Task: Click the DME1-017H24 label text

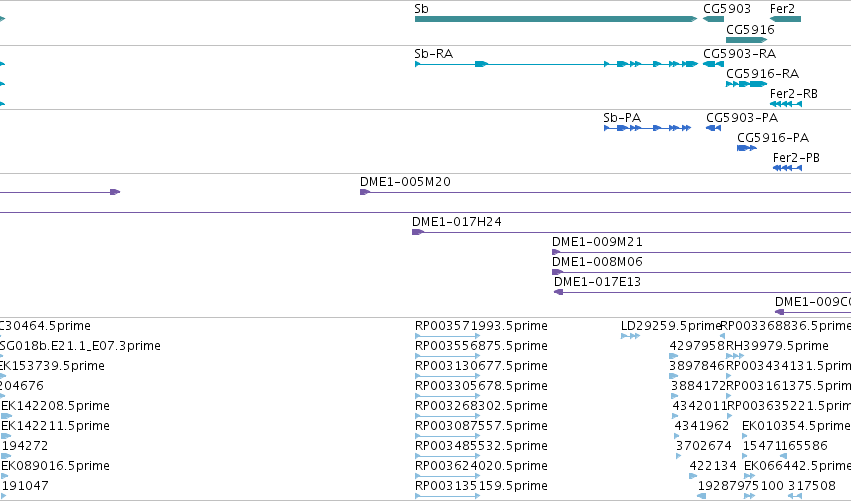Action: [x=456, y=222]
